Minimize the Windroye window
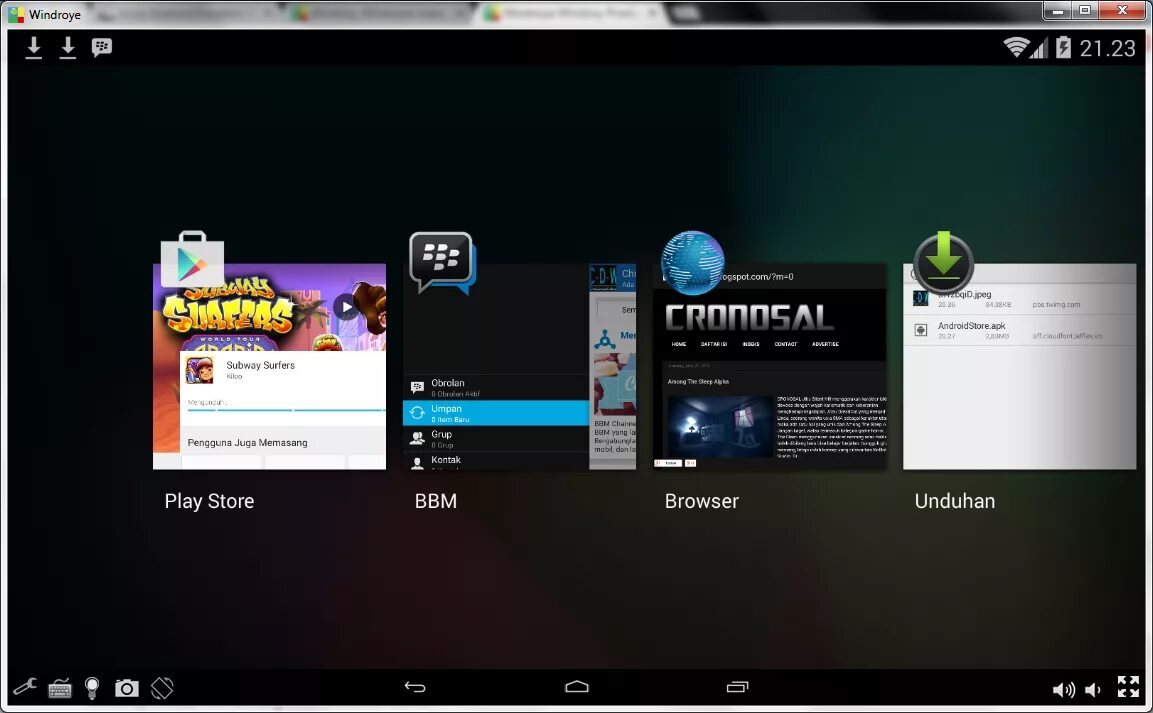Screen dimensions: 1153x713 1057,10
